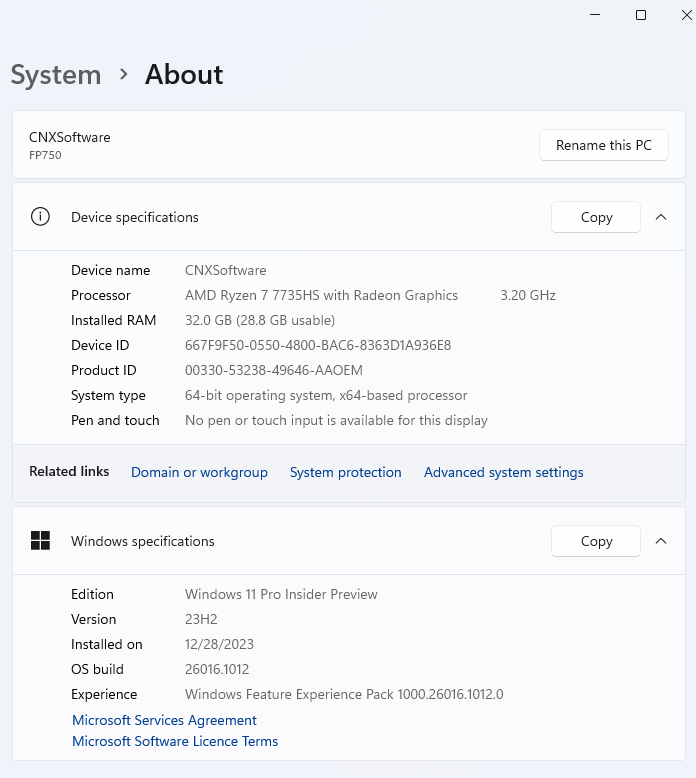696x778 pixels.
Task: Click the Device name value CNXSoftware
Action: (x=226, y=270)
